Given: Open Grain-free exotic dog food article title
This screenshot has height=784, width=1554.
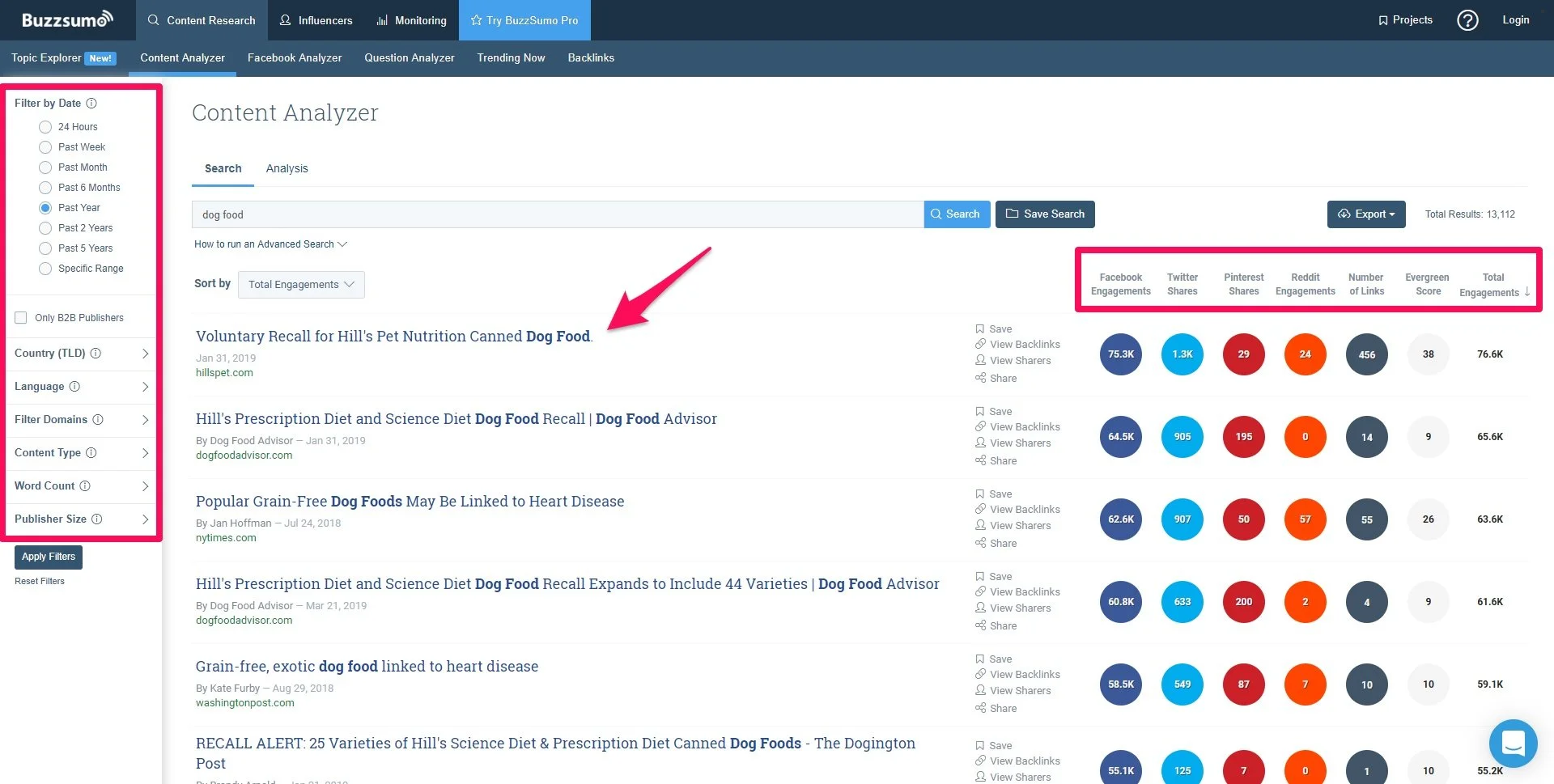Looking at the screenshot, I should pos(367,667).
